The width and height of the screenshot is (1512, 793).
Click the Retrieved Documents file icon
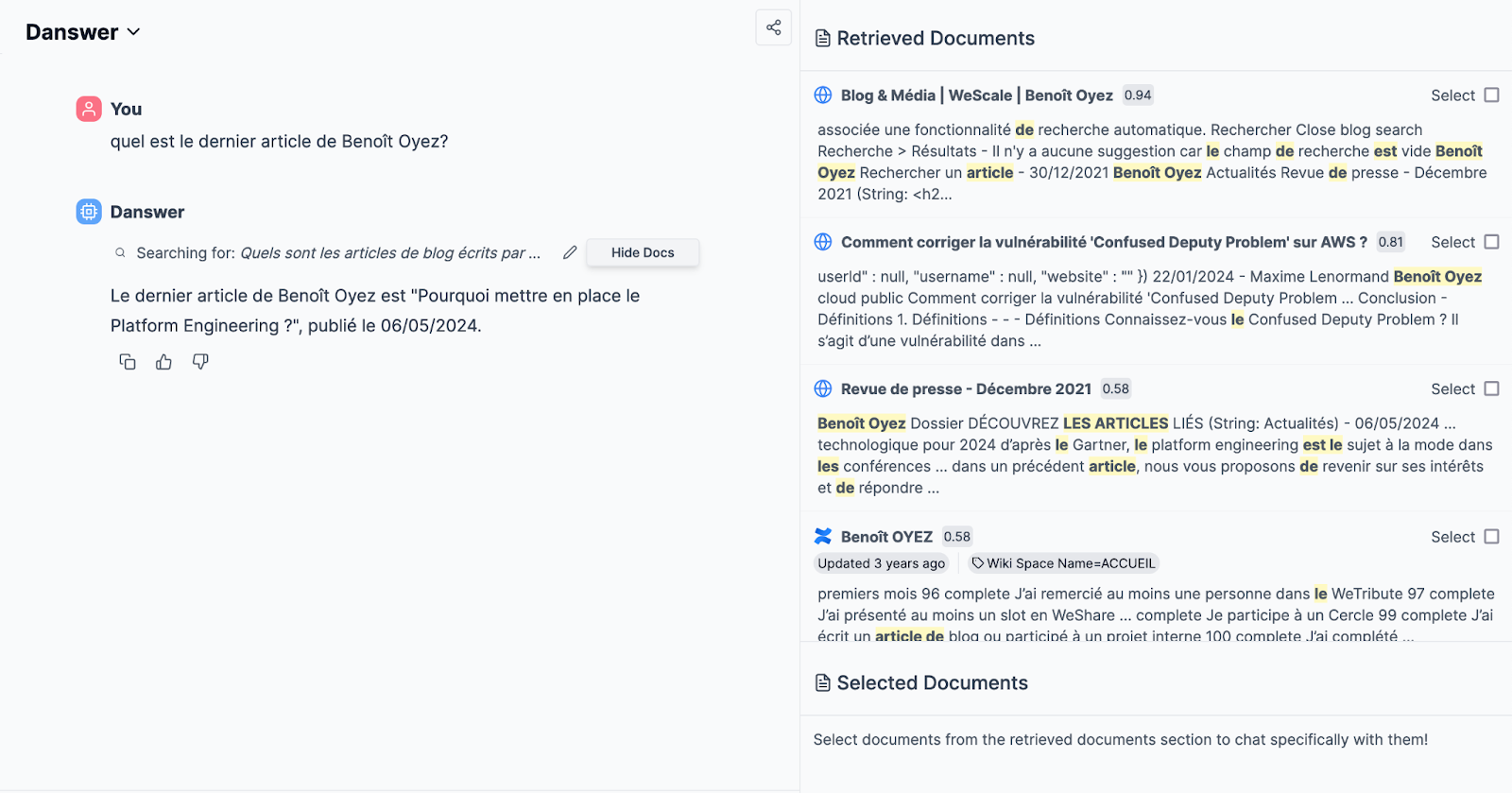[x=822, y=39]
